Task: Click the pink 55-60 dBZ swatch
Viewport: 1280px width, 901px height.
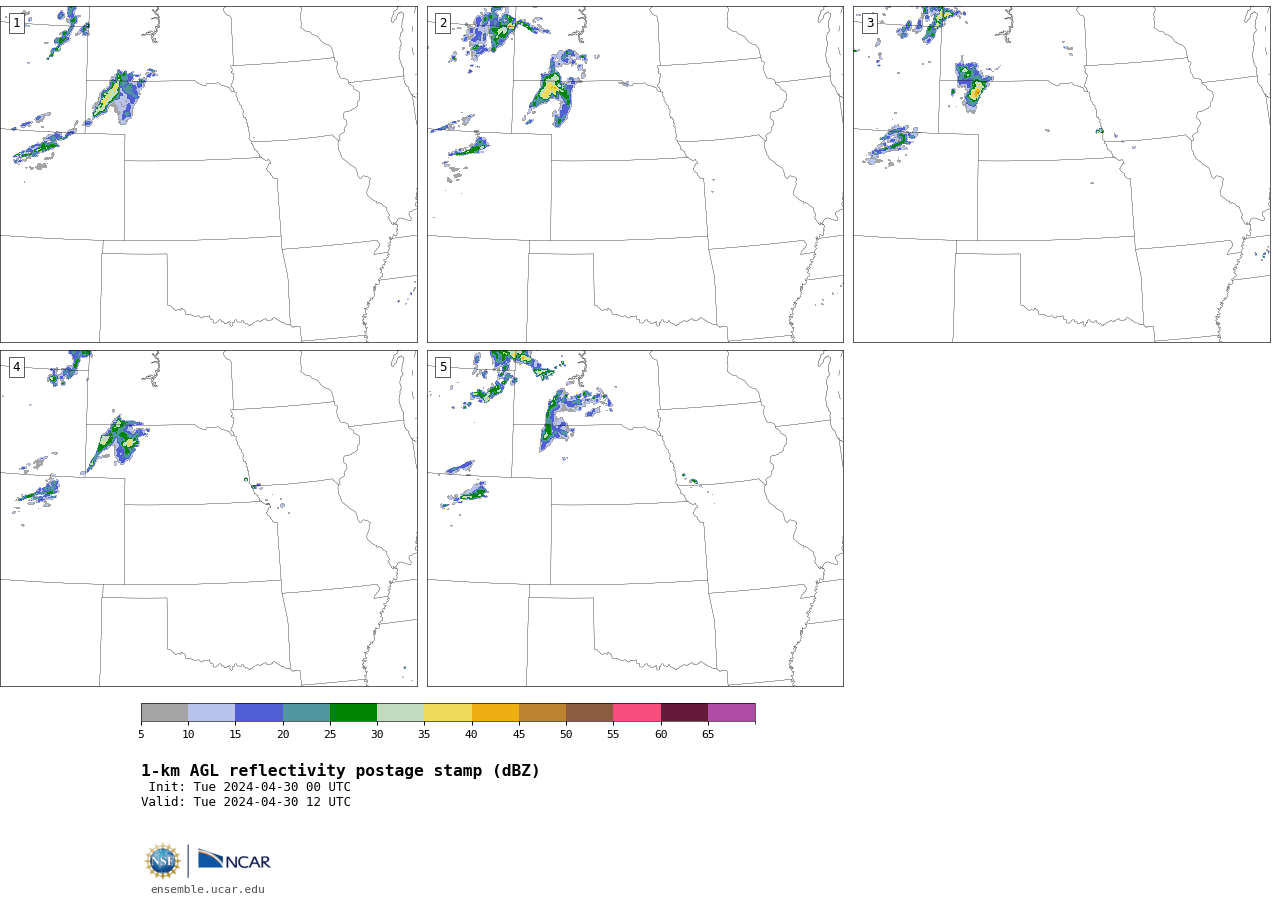Action: tap(637, 712)
